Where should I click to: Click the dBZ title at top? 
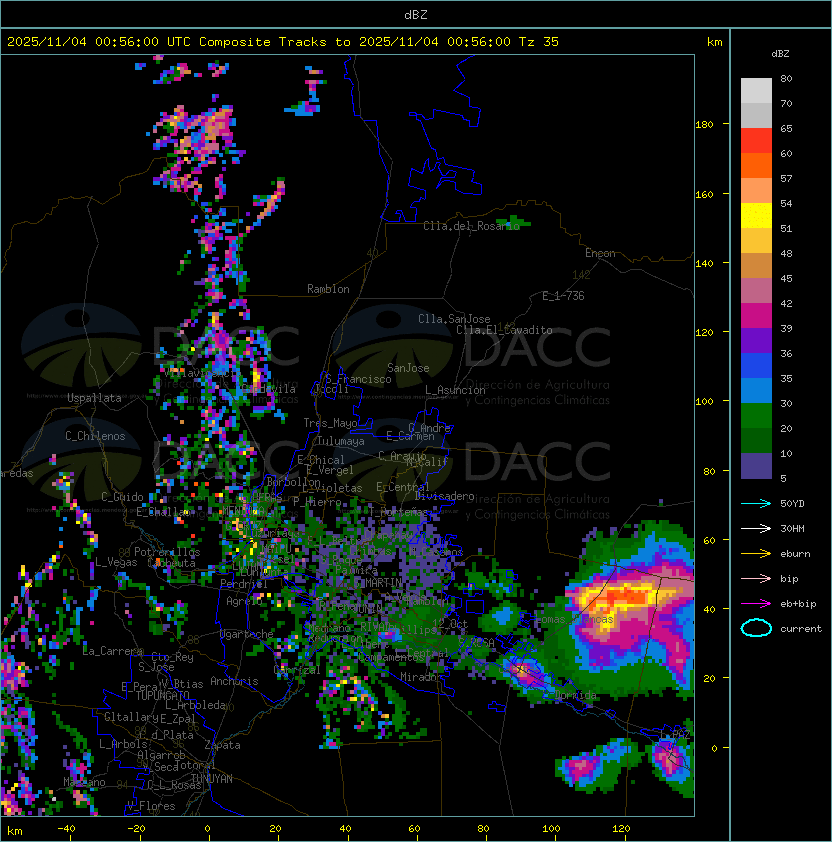pos(416,14)
